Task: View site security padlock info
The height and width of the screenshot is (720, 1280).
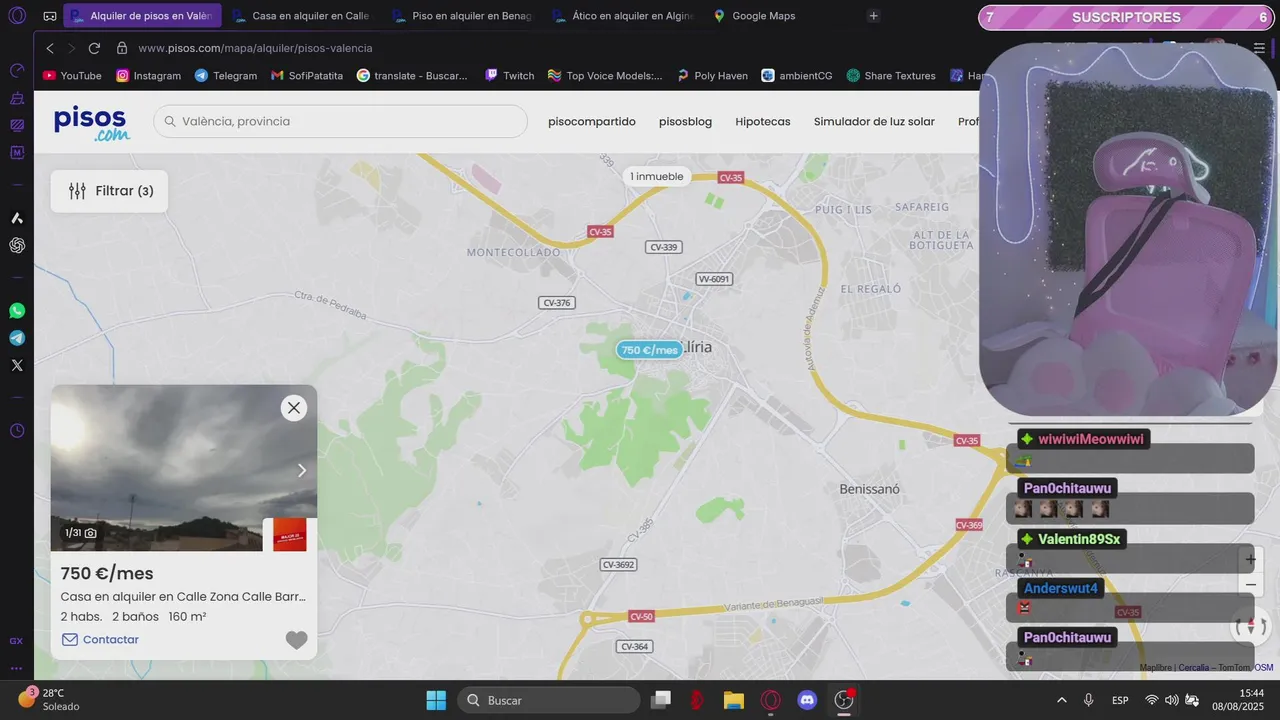Action: point(122,48)
